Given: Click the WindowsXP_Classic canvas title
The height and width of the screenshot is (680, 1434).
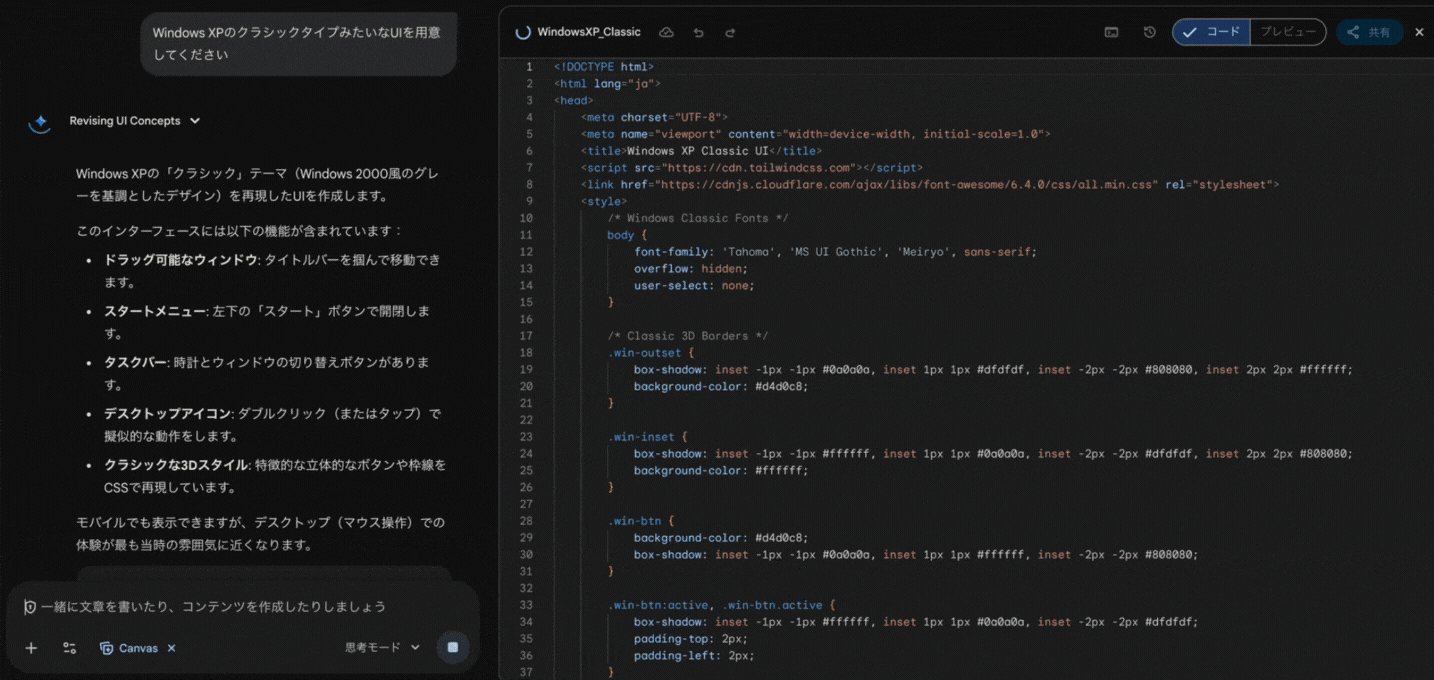Looking at the screenshot, I should point(589,32).
